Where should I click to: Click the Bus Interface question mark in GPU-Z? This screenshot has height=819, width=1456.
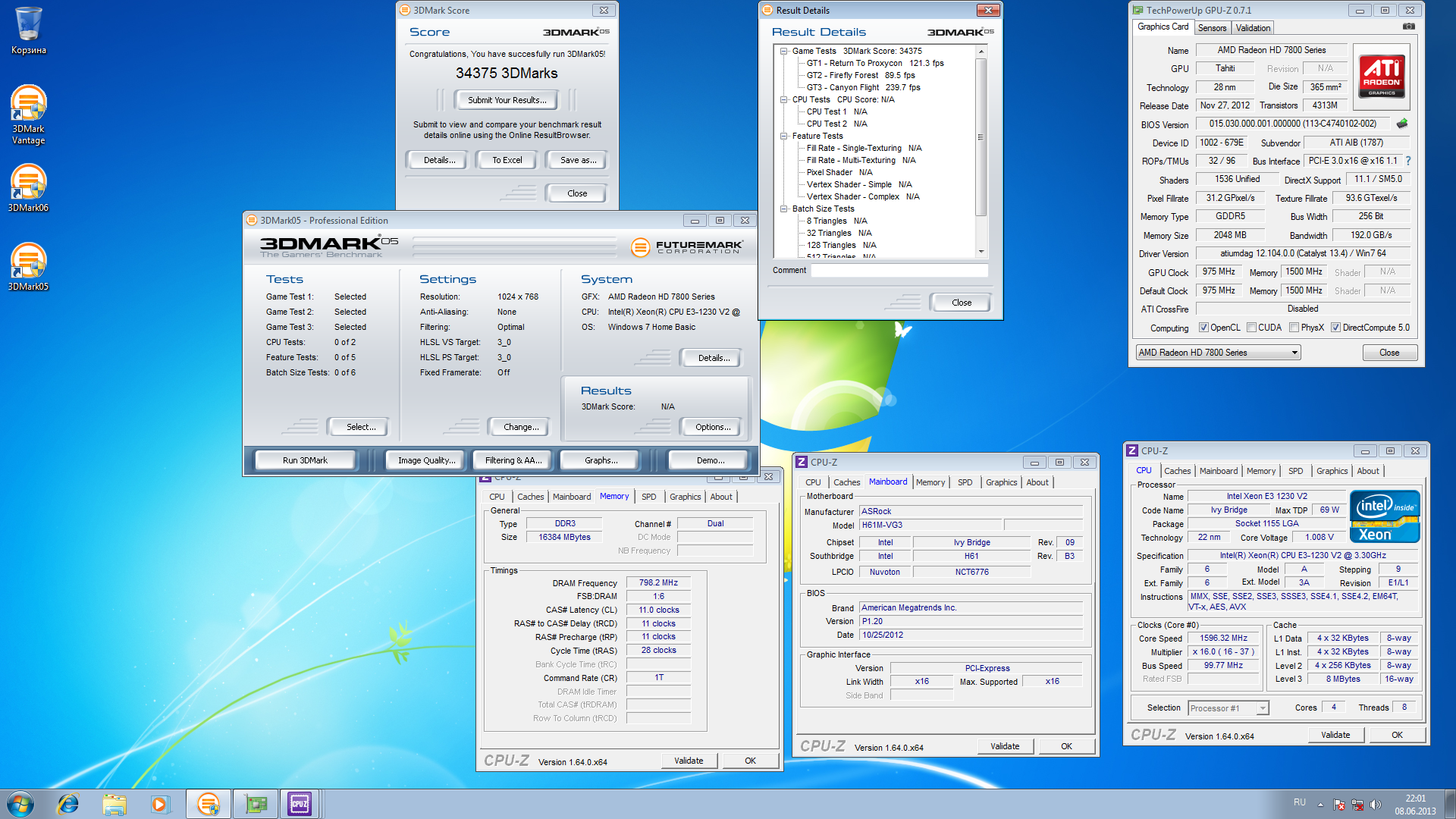(1408, 161)
